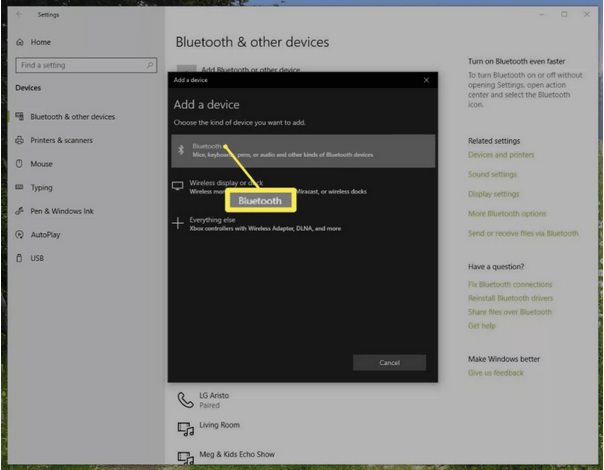The image size is (604, 470).
Task: Click the phone icon for LG Aristo
Action: coord(185,400)
